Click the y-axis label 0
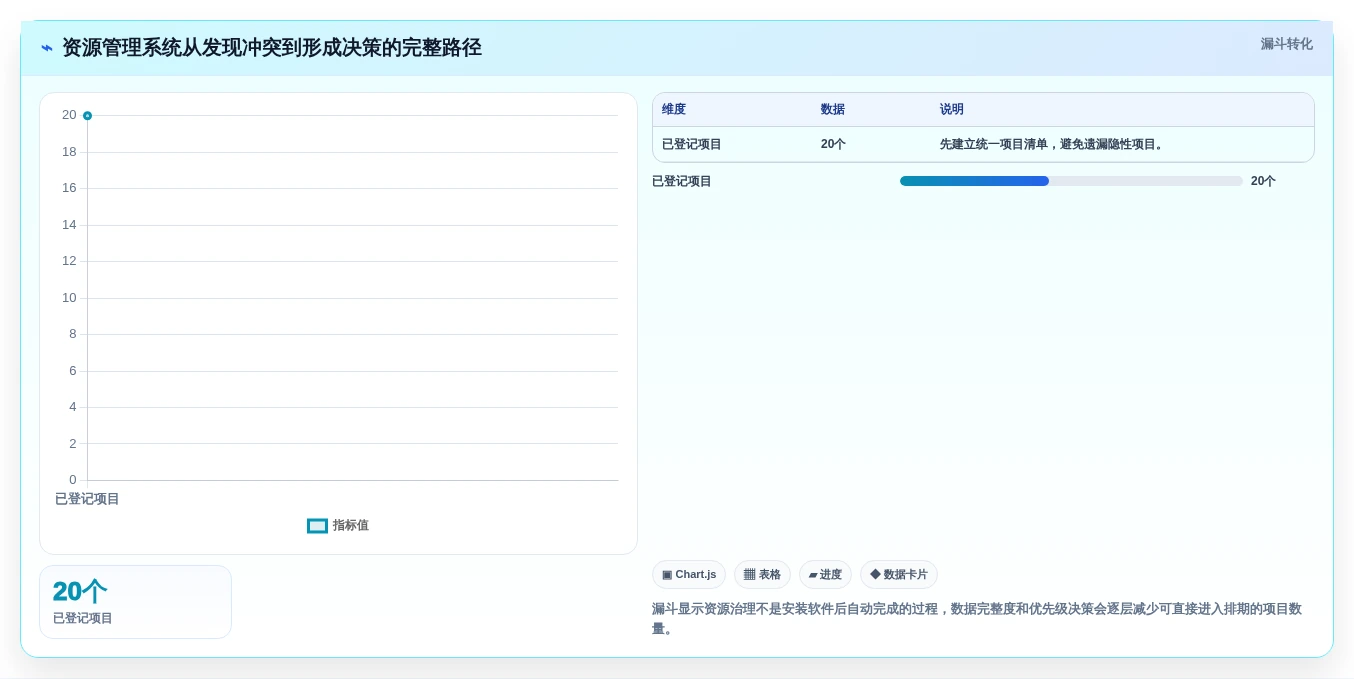Screen dimensions: 1354x679 72,480
